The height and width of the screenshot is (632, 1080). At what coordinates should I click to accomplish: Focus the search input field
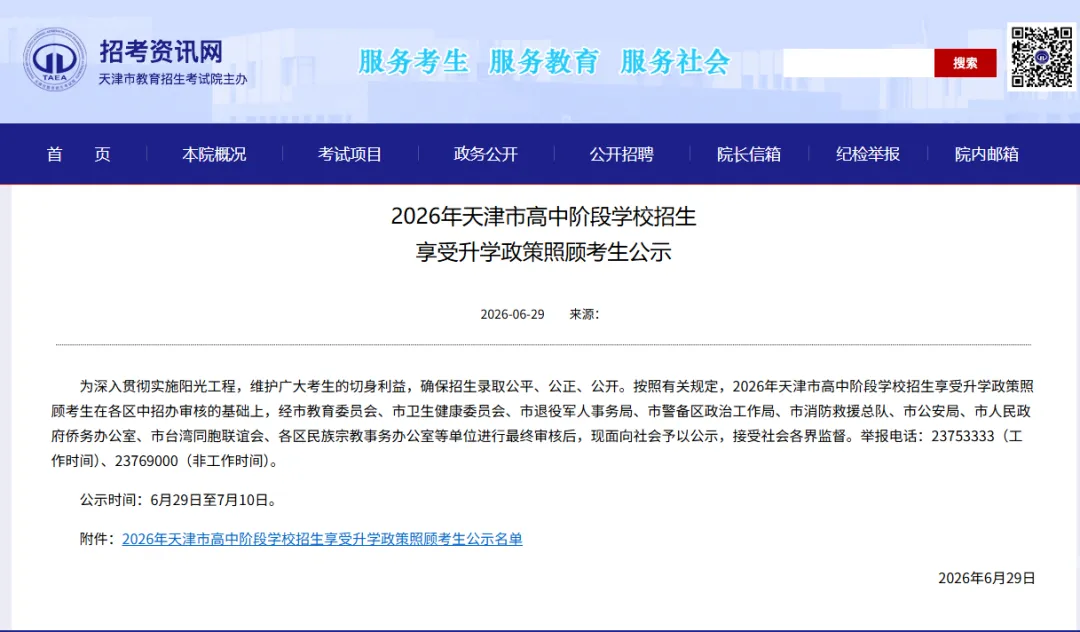coord(858,63)
